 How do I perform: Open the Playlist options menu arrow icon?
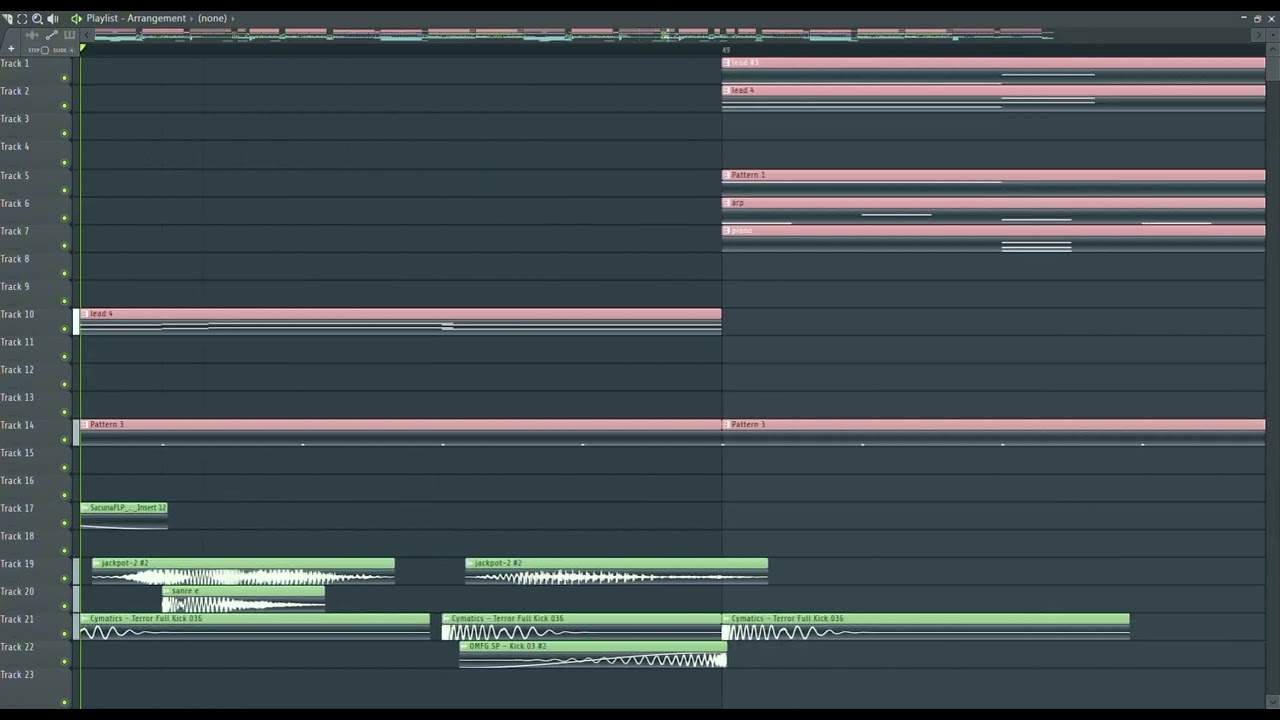click(7, 18)
